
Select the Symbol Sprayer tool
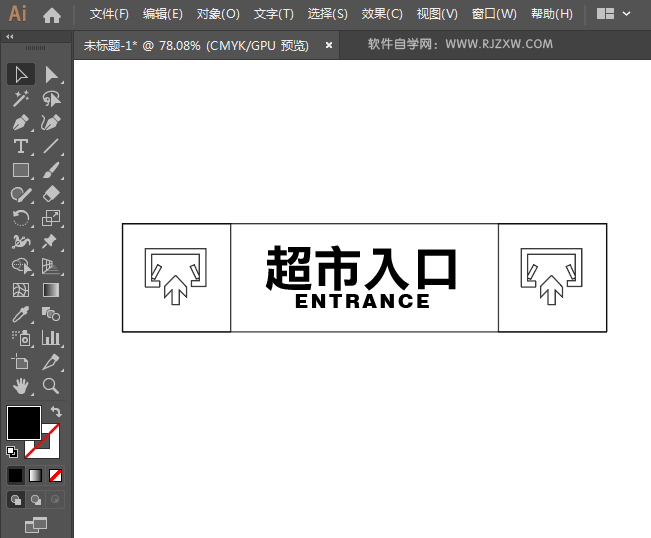coord(21,338)
